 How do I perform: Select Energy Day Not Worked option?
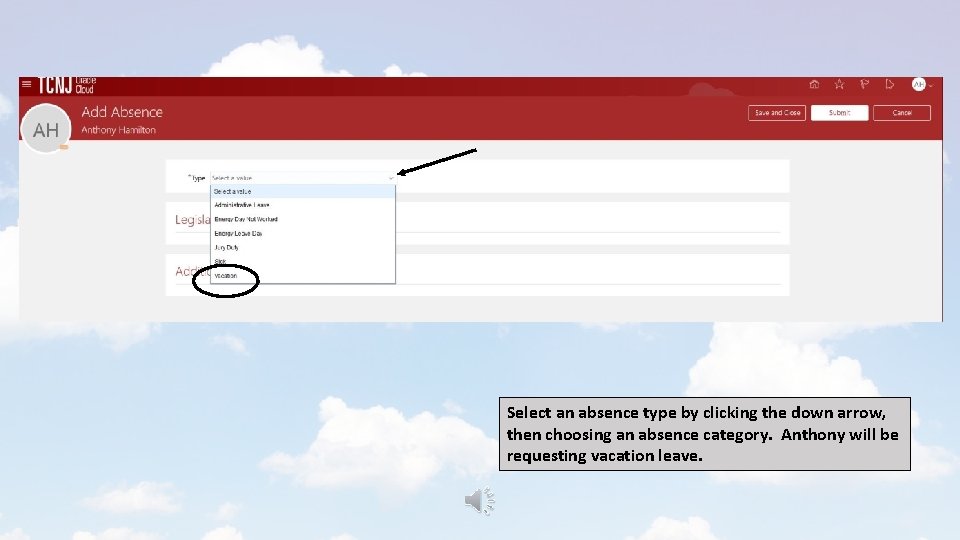pos(303,219)
